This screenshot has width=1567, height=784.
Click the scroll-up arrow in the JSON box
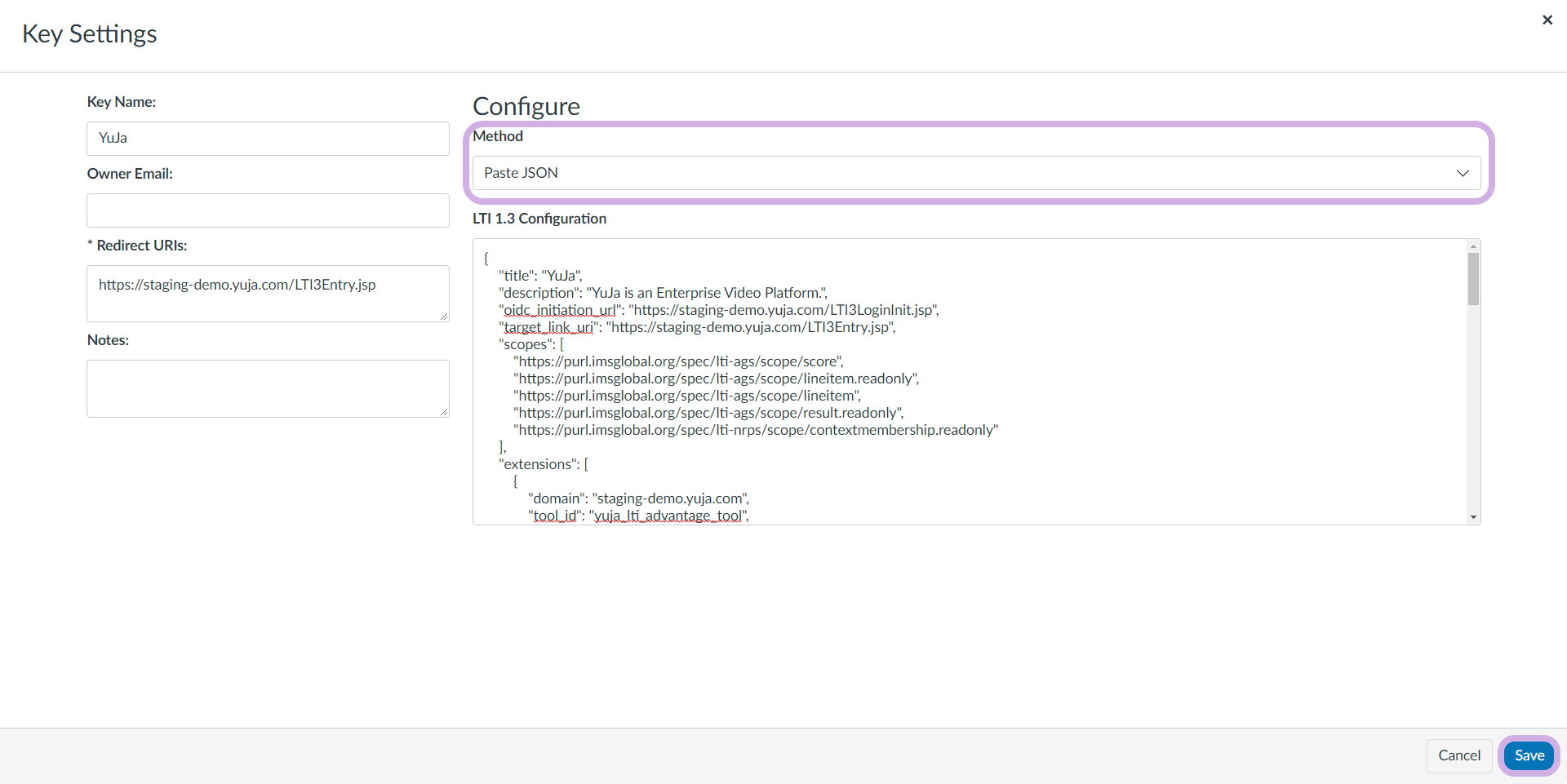(1473, 246)
